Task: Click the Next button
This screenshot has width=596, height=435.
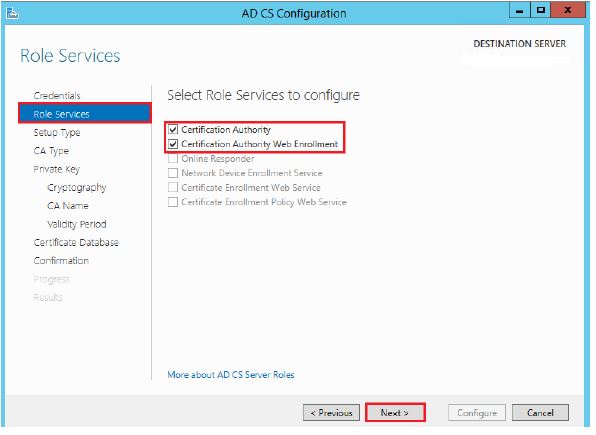Action: [395, 413]
